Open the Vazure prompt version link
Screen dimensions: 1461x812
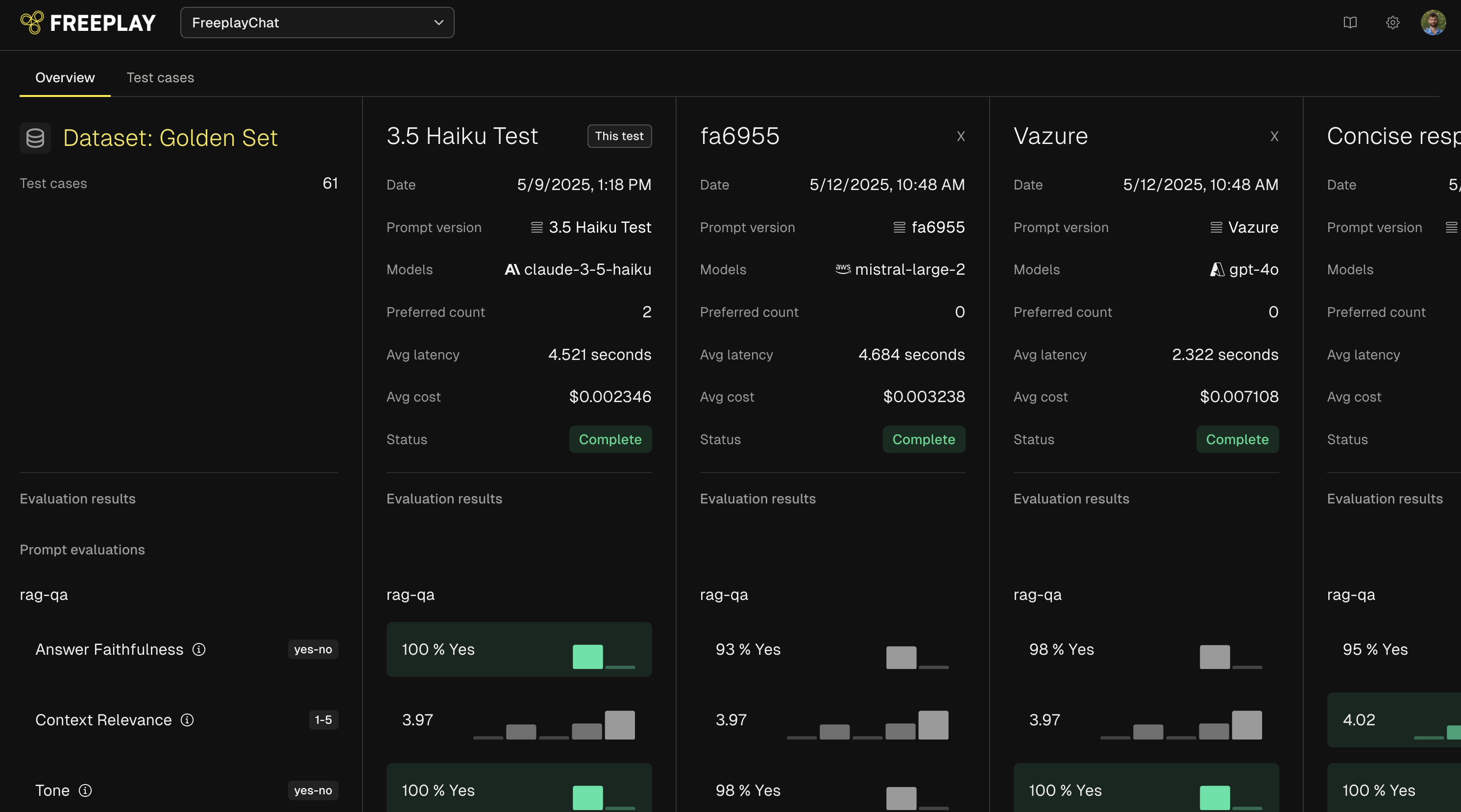click(x=1252, y=227)
